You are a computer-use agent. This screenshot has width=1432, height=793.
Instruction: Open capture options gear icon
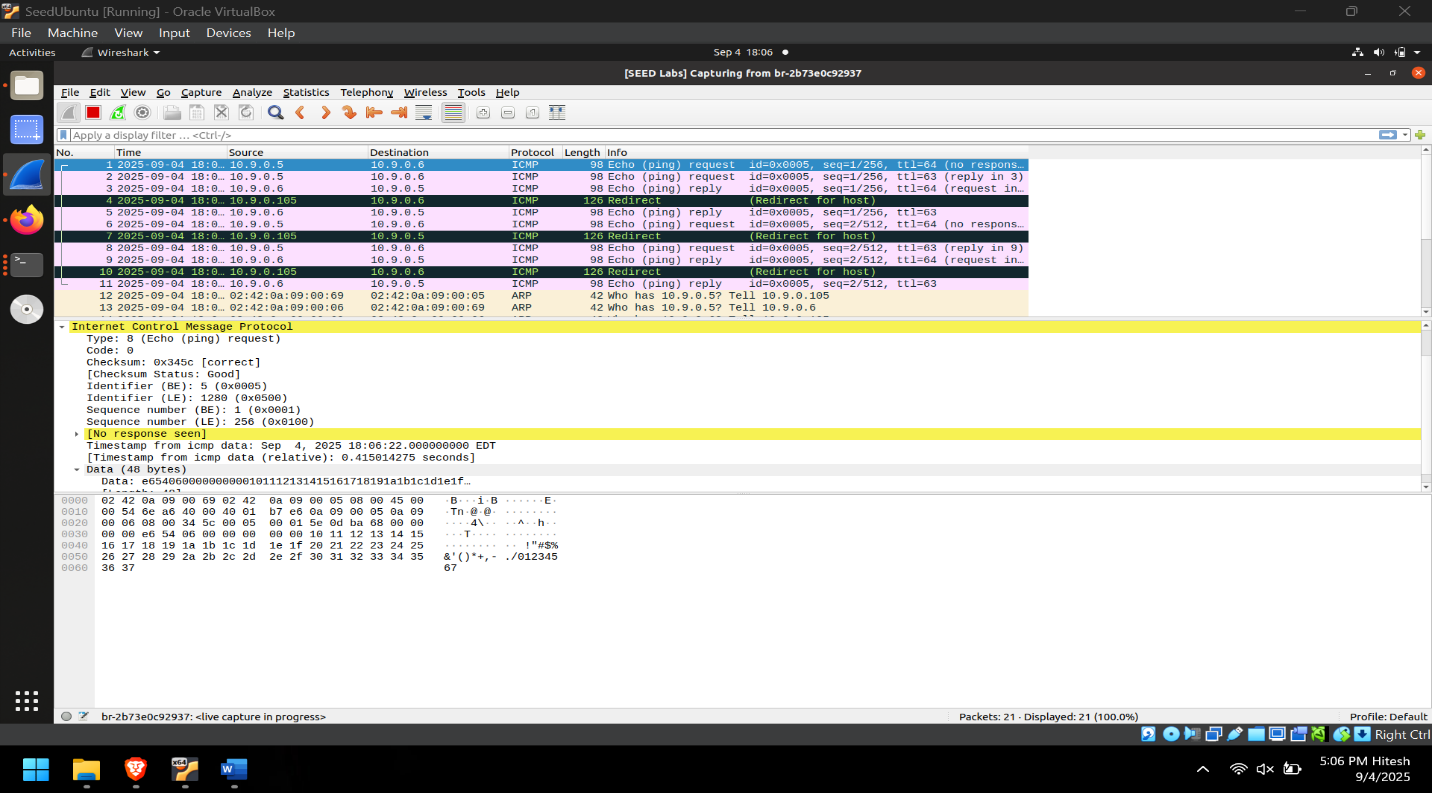click(142, 113)
